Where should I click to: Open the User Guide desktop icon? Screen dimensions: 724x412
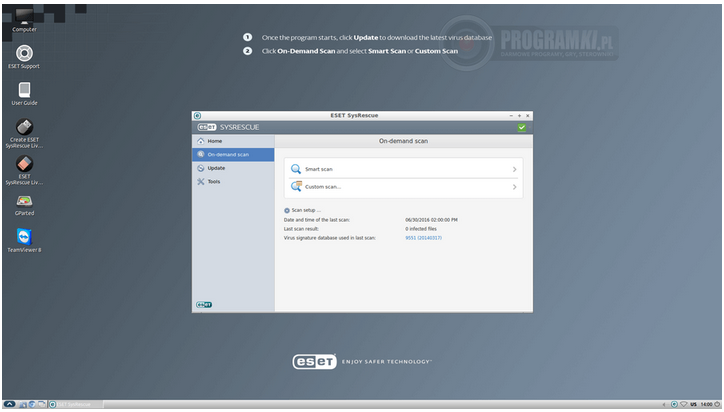coord(24,94)
